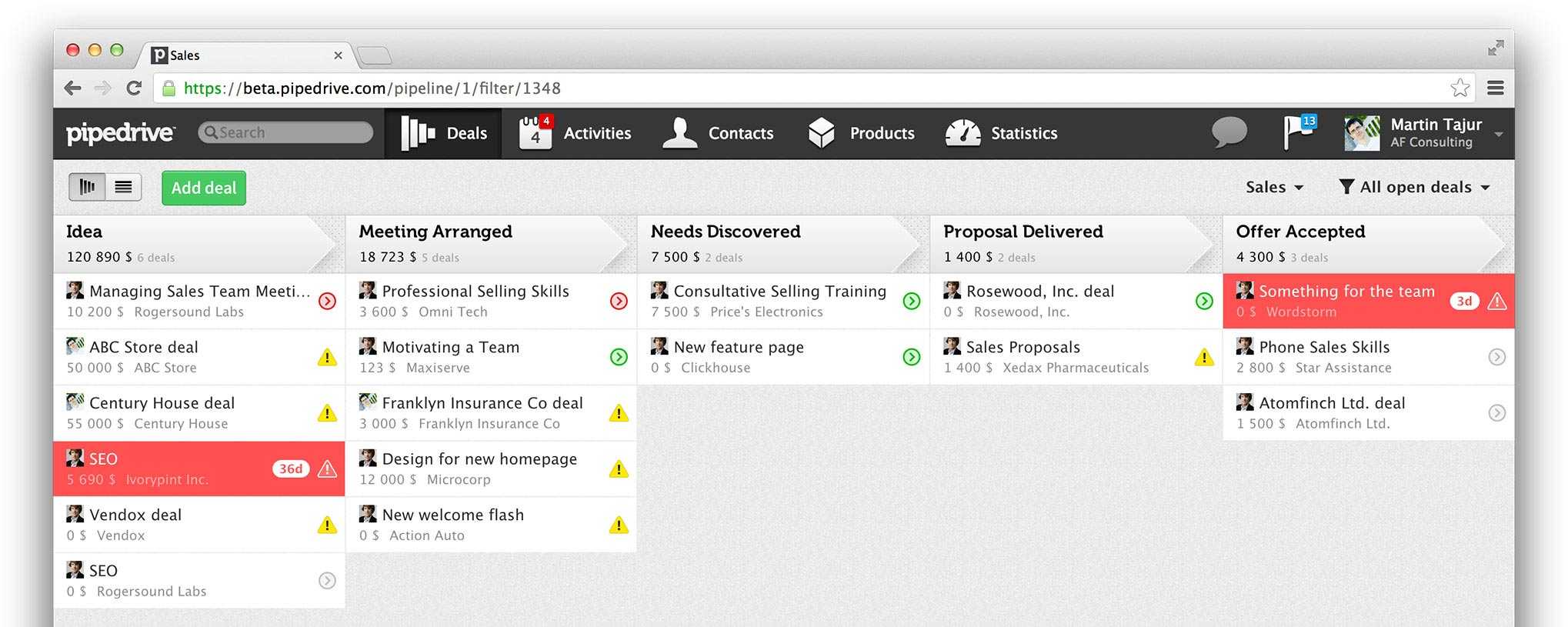
Task: Go to the Statistics tab
Action: click(1001, 133)
